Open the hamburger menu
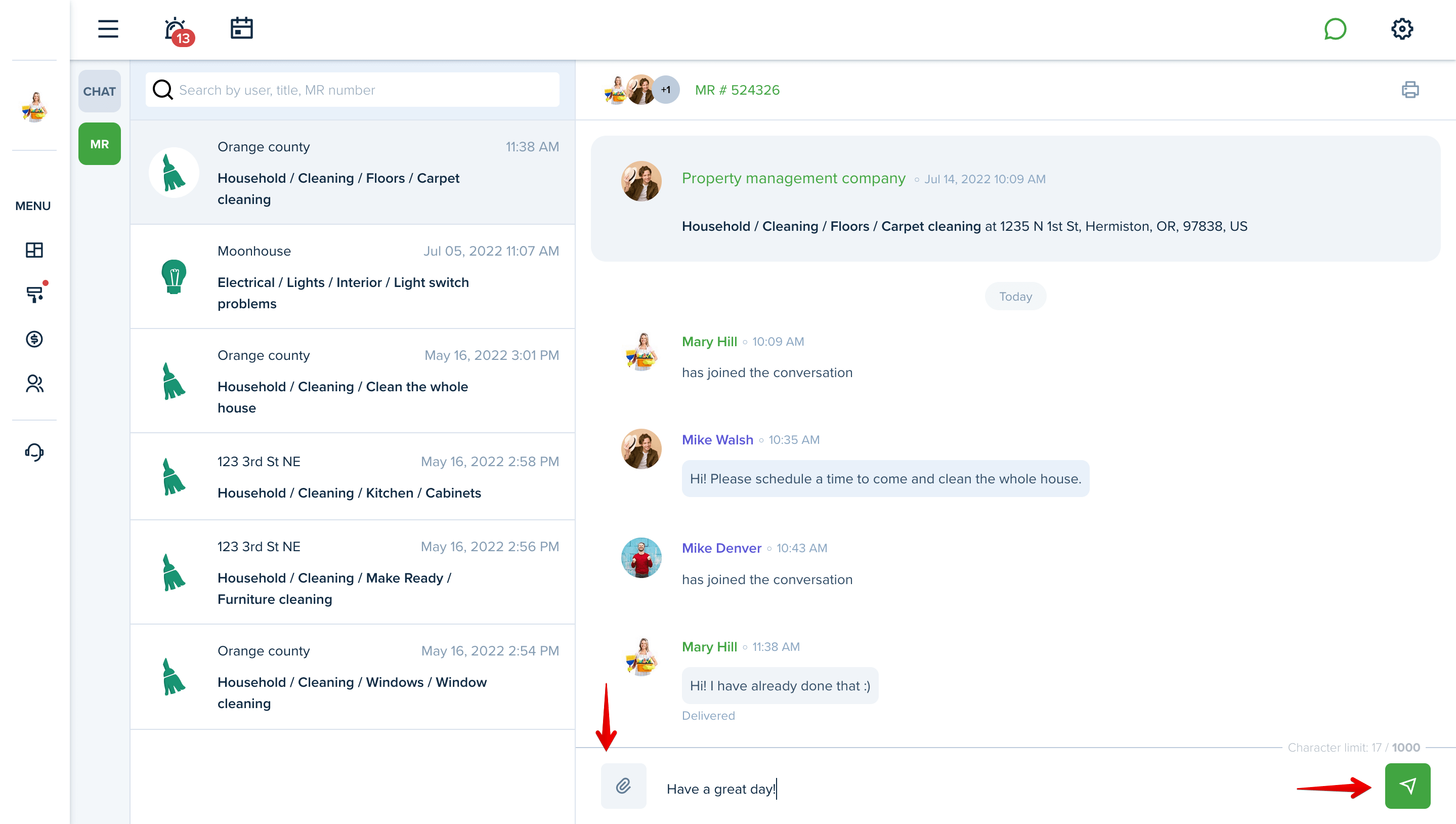 108,29
